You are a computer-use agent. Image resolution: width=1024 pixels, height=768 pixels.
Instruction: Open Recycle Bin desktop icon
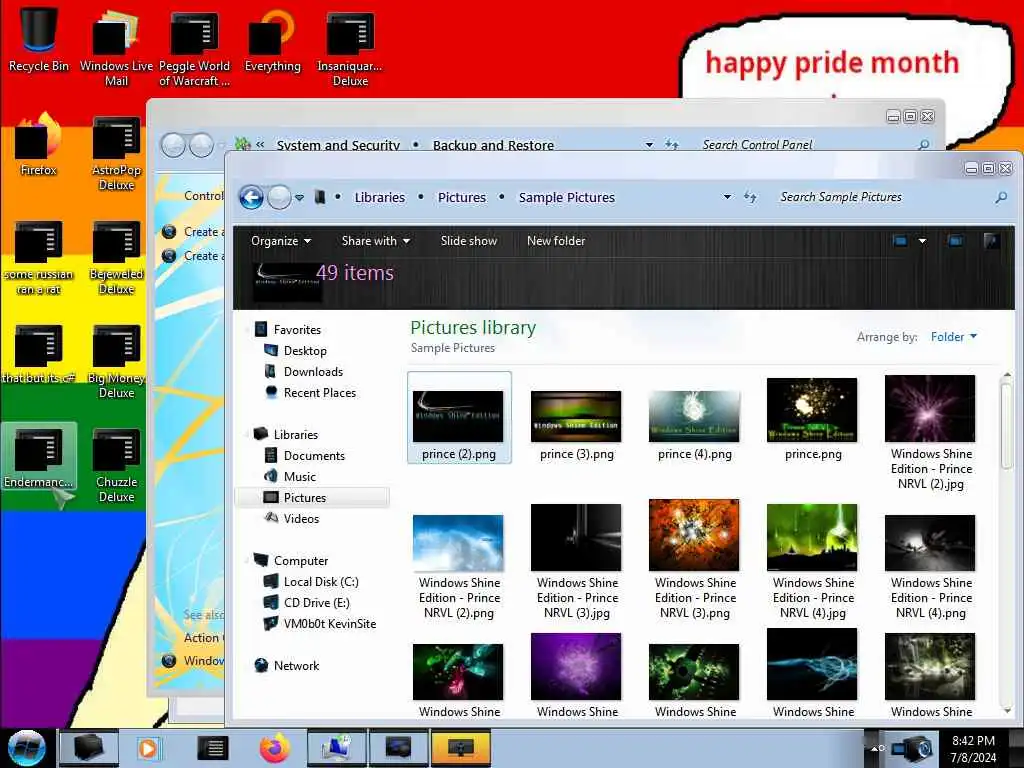[x=39, y=40]
